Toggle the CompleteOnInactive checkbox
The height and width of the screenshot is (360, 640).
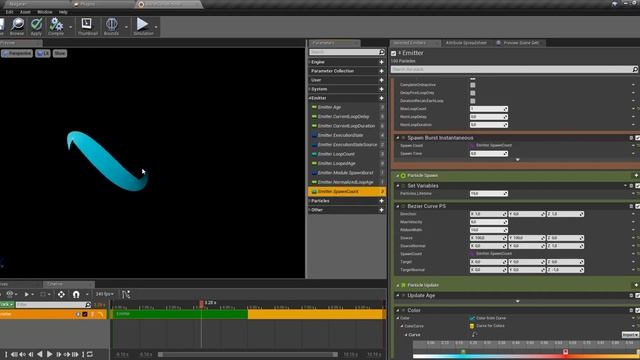(473, 85)
